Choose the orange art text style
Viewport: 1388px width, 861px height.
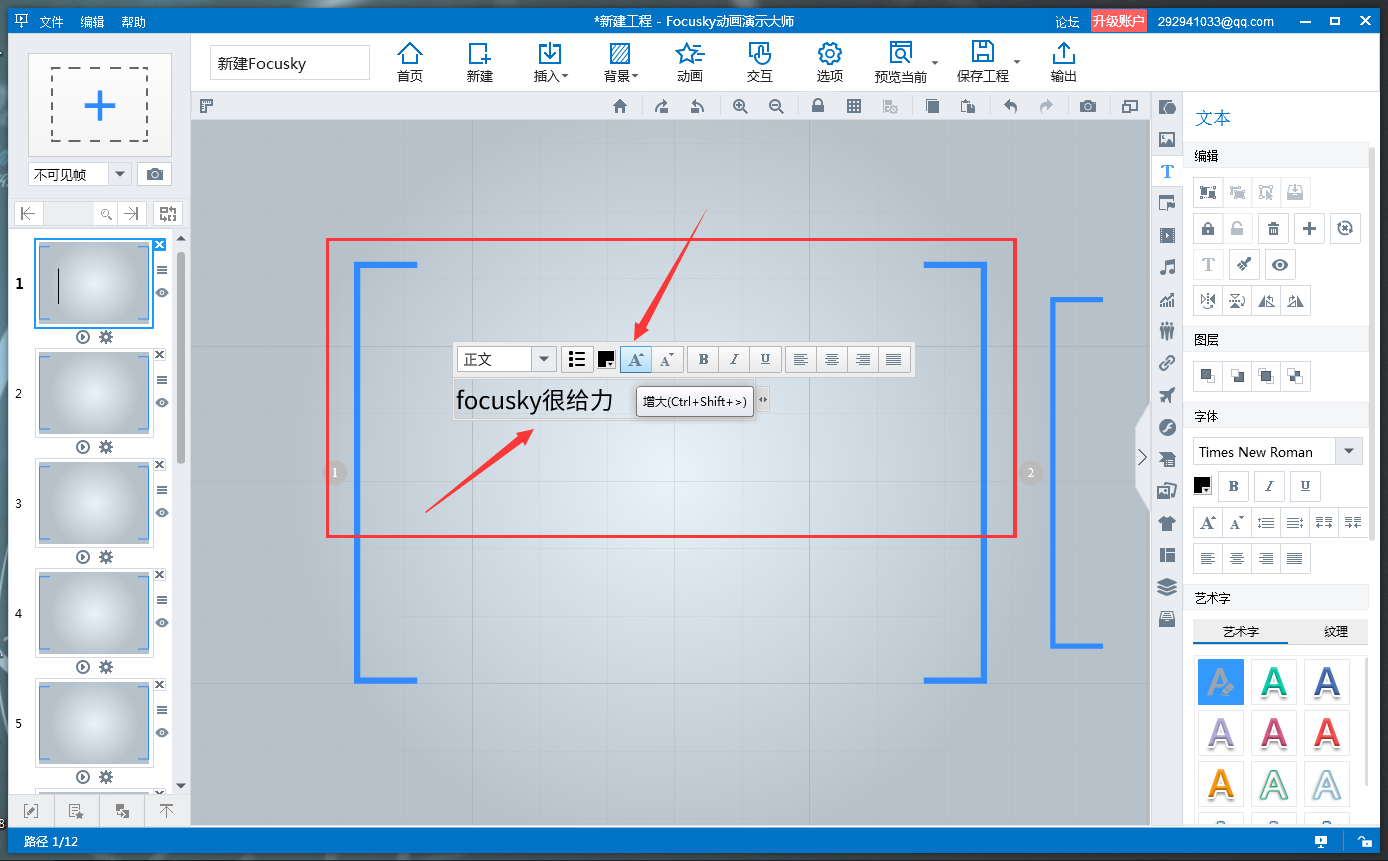[1221, 785]
